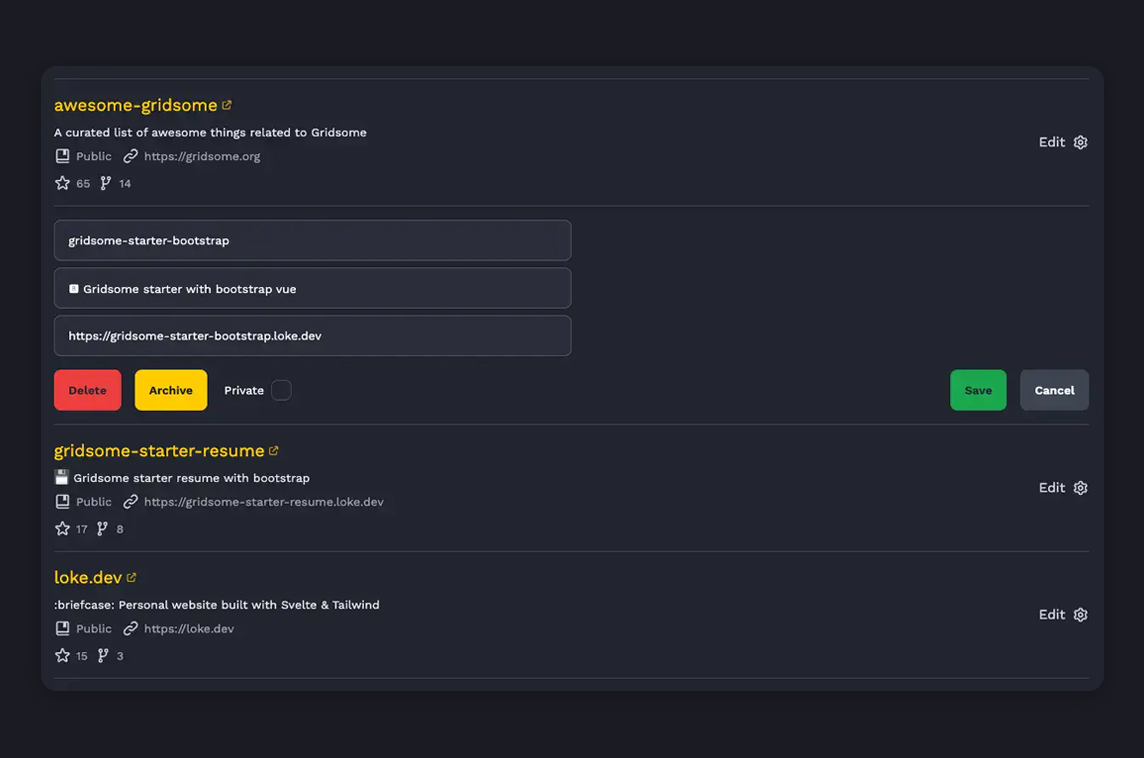Open the loke.dev title link
The width and height of the screenshot is (1144, 758).
click(x=88, y=578)
